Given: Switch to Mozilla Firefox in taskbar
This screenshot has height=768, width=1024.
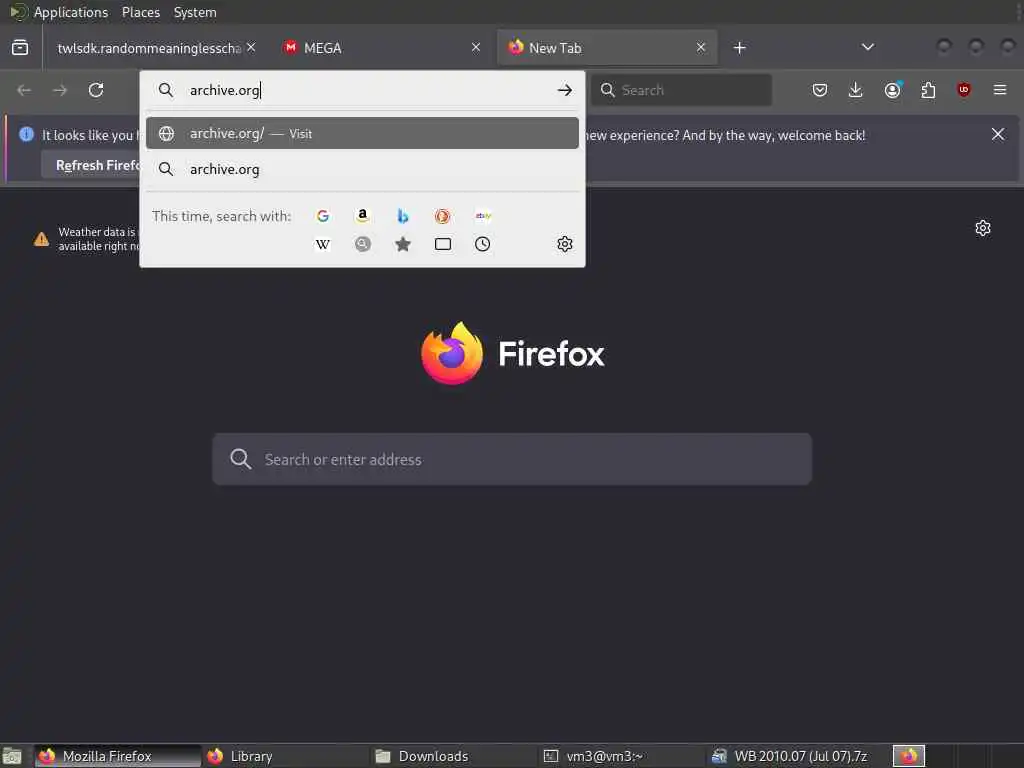Looking at the screenshot, I should pos(118,756).
